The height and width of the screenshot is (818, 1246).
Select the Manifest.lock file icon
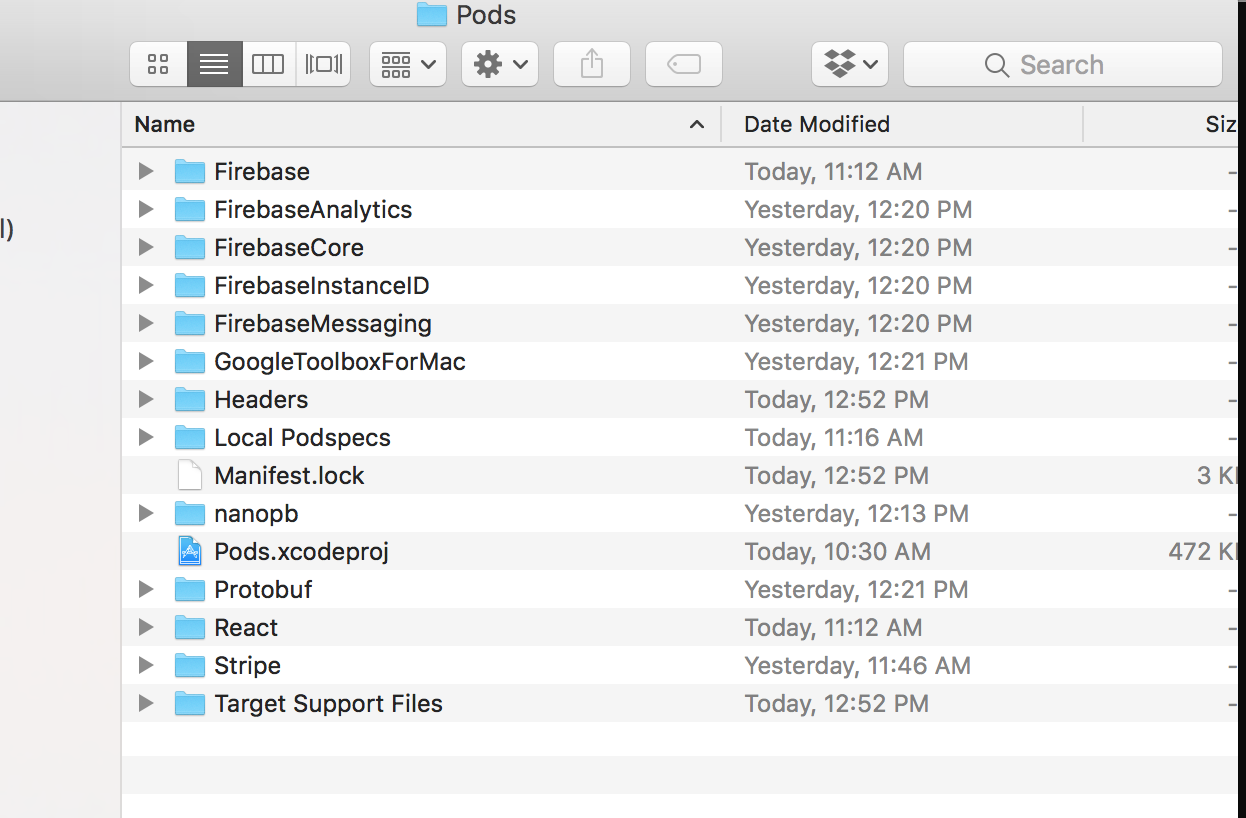(x=189, y=475)
